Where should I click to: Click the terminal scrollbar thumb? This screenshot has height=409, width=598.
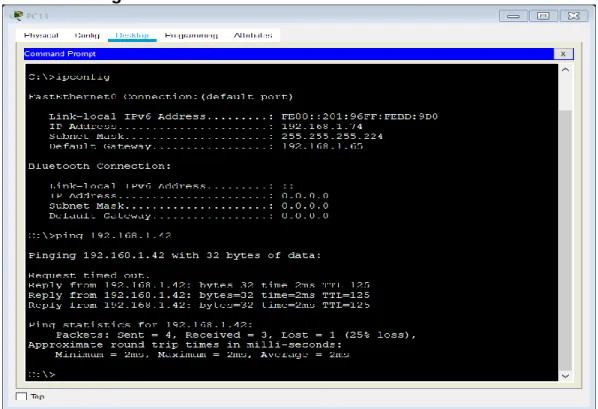pos(565,239)
